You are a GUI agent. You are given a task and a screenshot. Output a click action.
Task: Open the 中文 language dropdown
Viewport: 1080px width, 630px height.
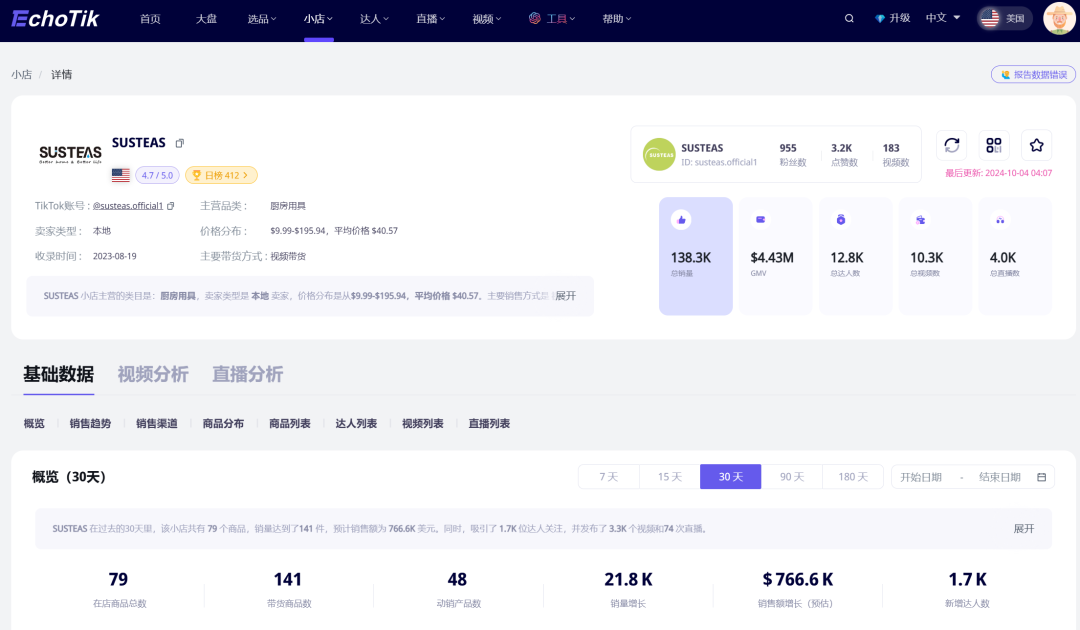[x=943, y=18]
